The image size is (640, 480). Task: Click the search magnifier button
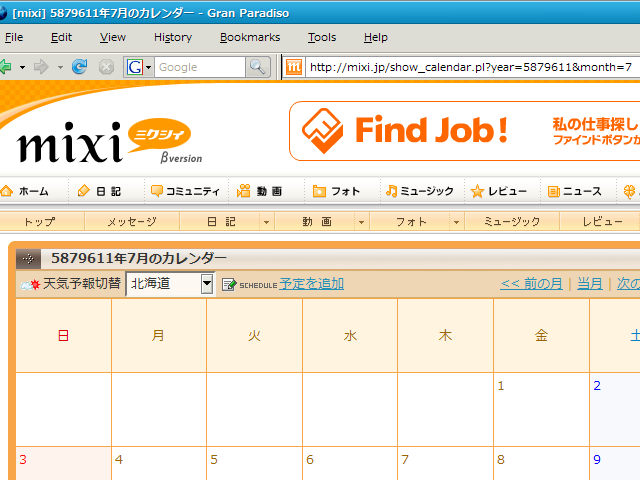coord(258,67)
